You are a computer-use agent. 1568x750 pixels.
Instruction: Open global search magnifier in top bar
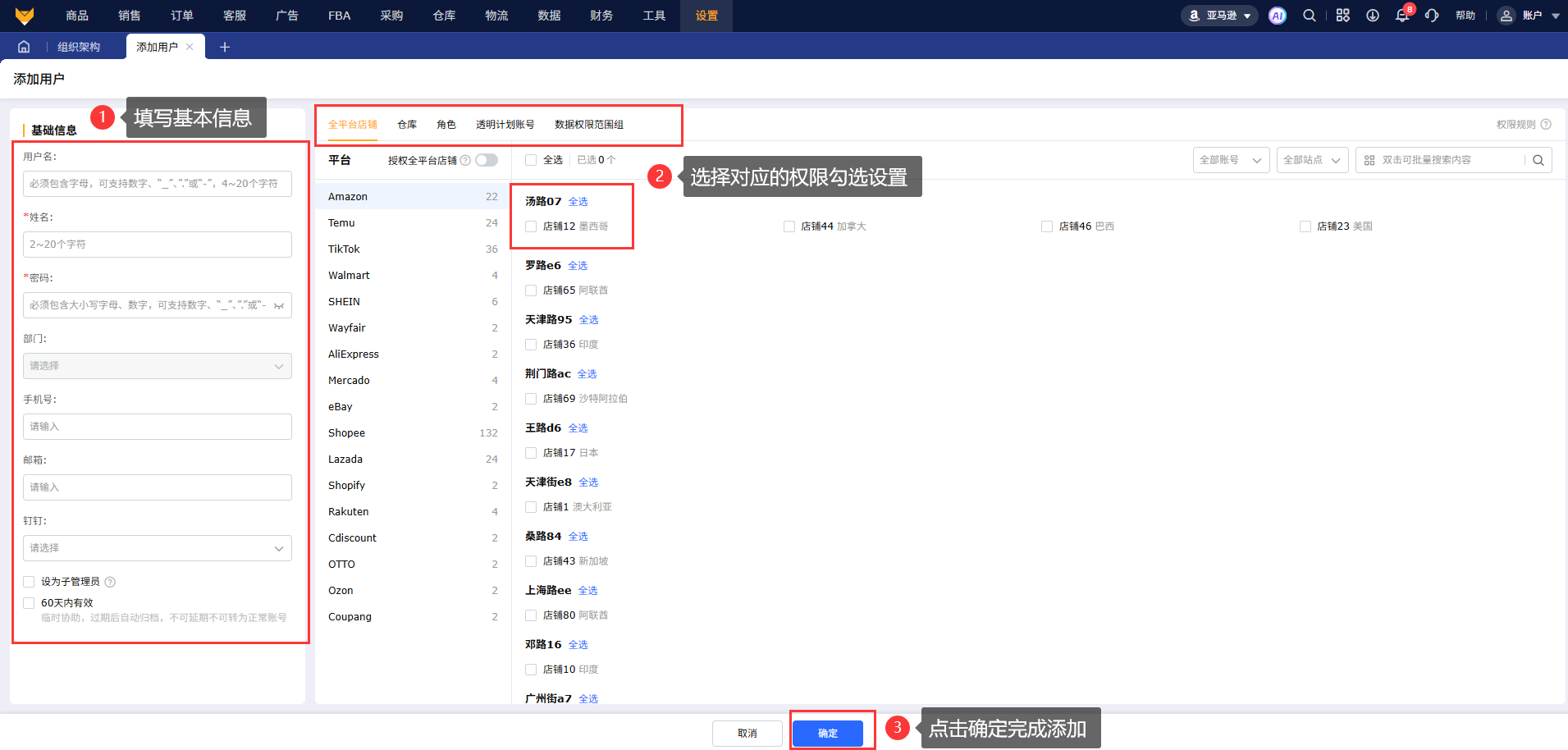point(1310,16)
